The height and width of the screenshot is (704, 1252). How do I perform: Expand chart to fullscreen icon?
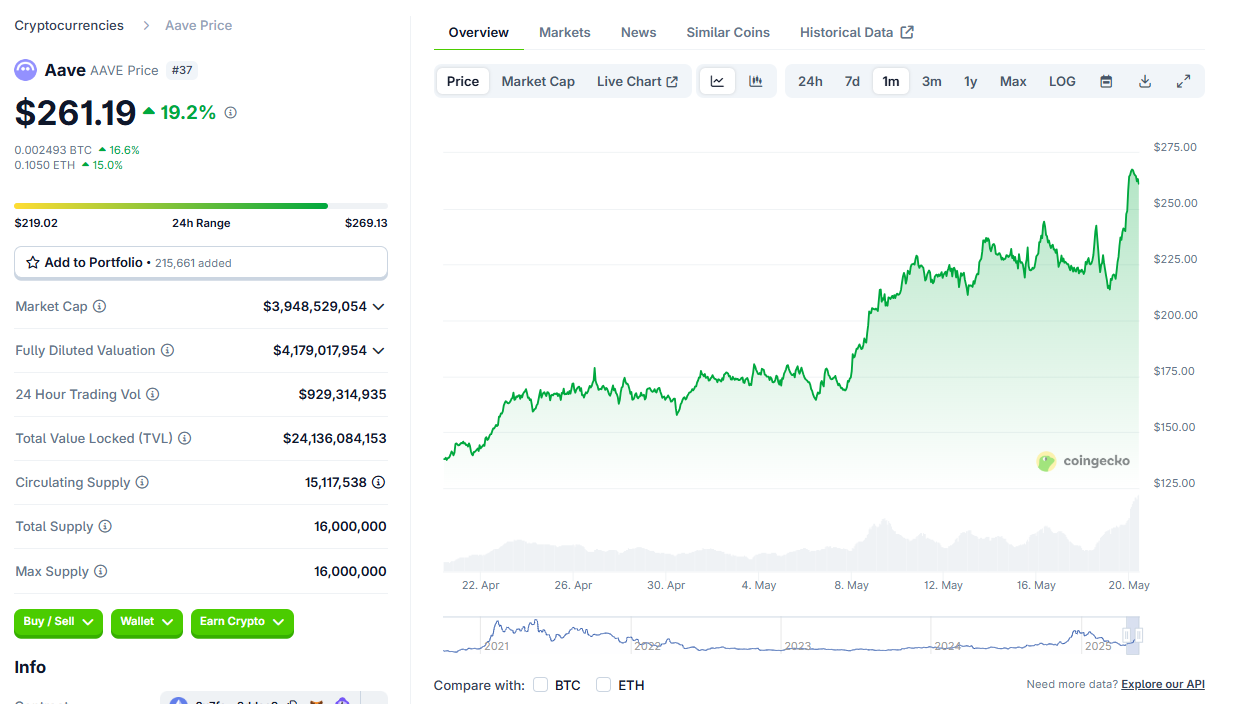coord(1183,81)
